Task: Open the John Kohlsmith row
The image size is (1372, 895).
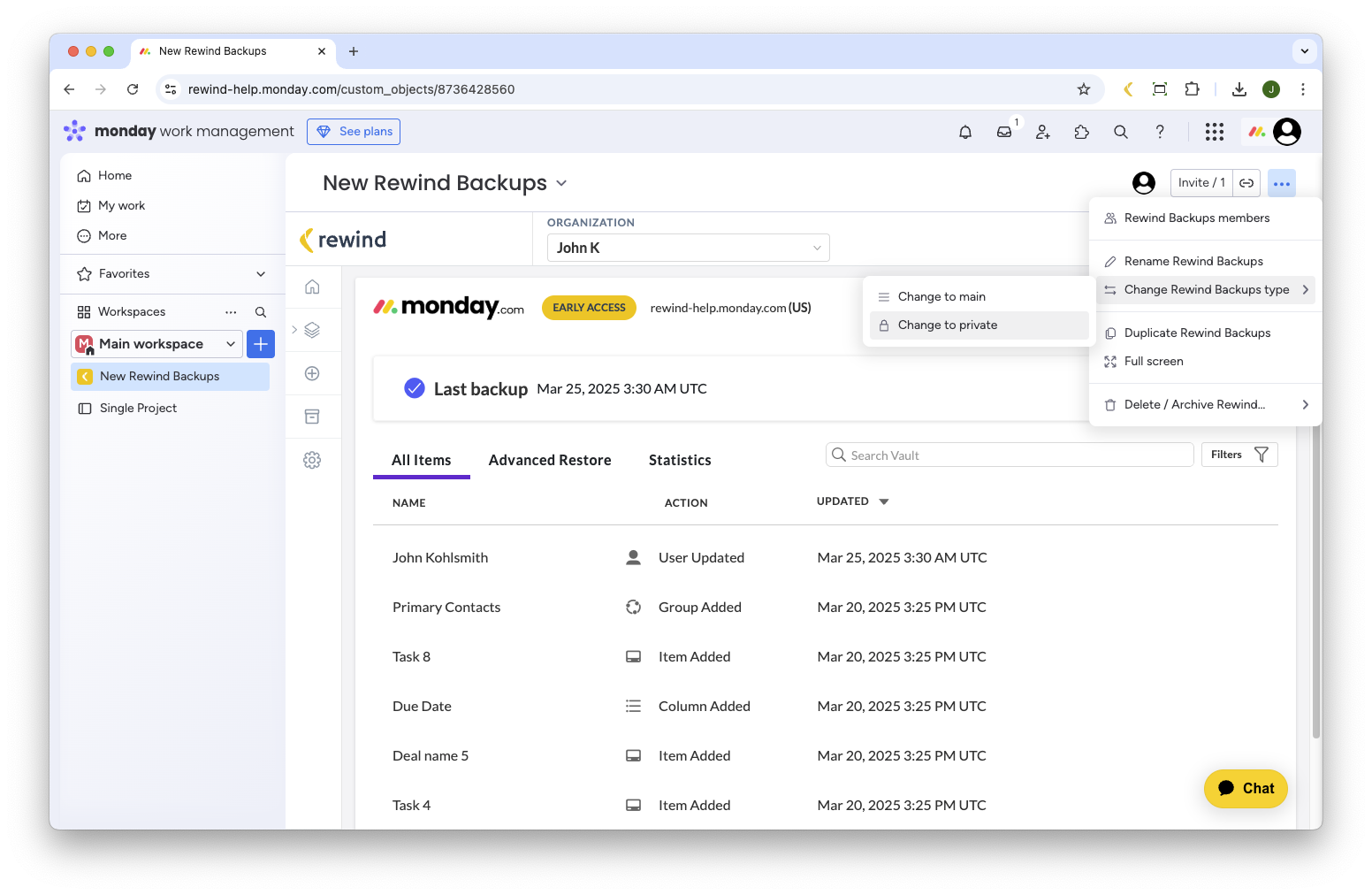Action: tap(826, 557)
